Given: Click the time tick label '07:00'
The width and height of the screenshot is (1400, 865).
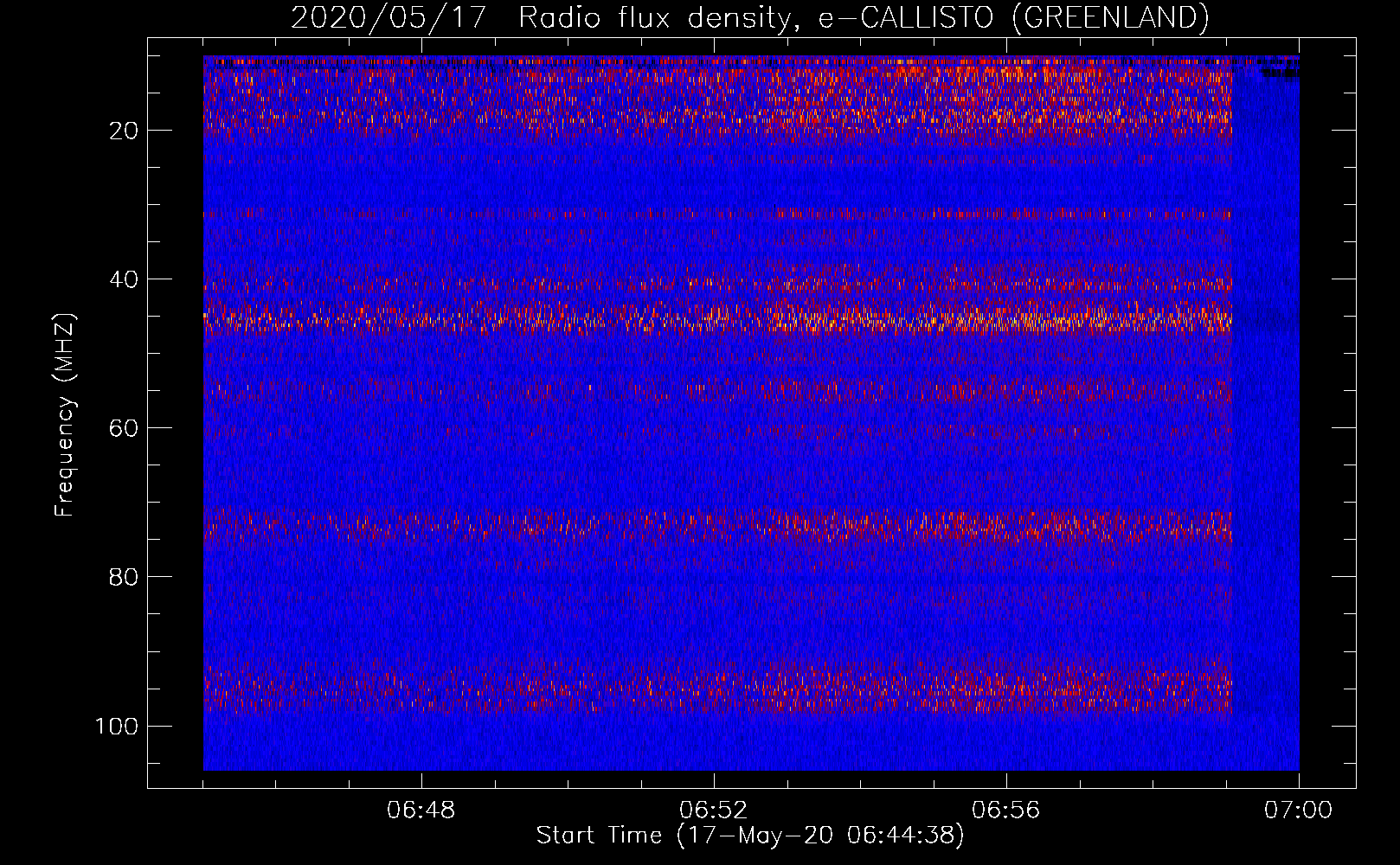Looking at the screenshot, I should click(1298, 811).
